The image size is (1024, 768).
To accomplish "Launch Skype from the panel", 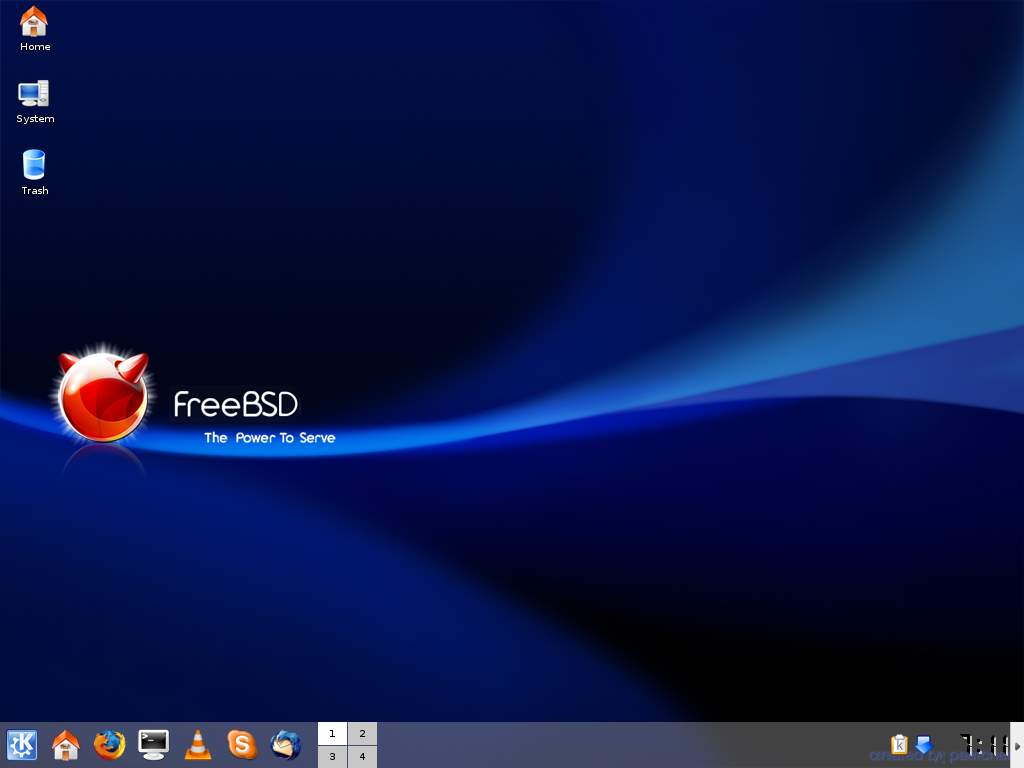I will click(242, 745).
